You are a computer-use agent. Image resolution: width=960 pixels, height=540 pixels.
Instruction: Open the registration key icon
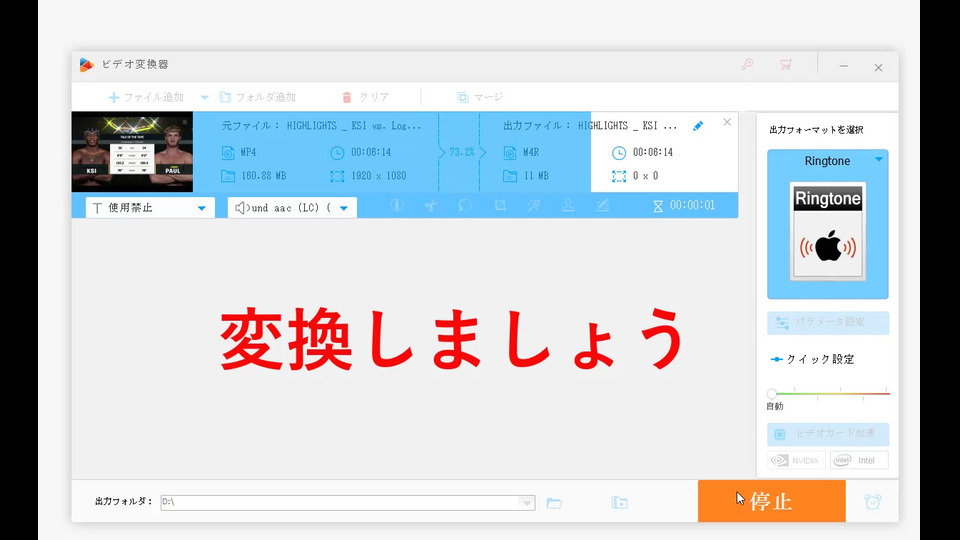pos(747,64)
